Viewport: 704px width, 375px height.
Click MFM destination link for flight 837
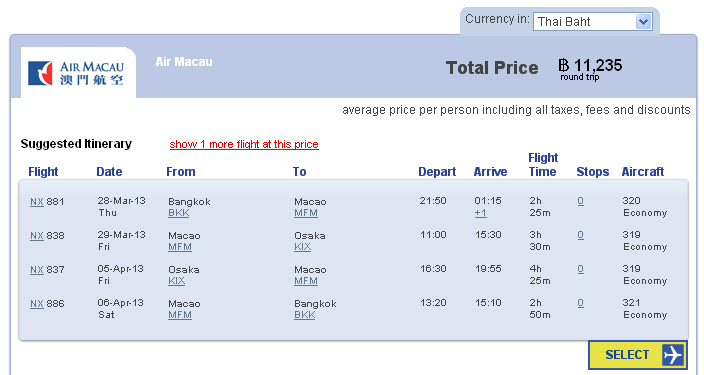(x=306, y=281)
